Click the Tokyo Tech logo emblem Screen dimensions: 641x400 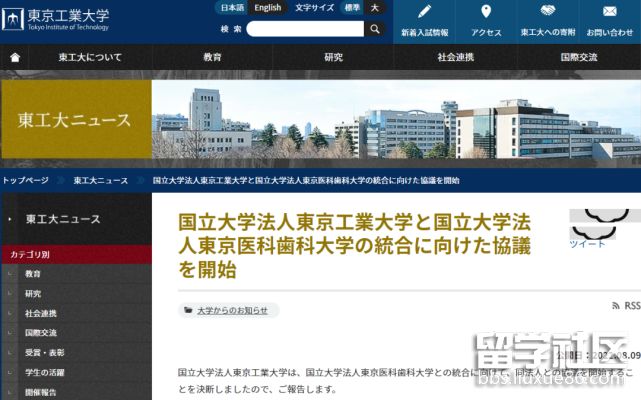(x=13, y=19)
